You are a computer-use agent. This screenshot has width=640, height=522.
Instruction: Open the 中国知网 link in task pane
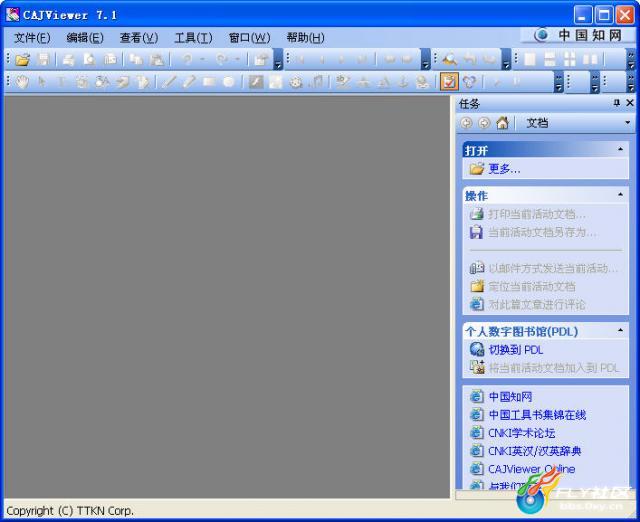click(510, 397)
